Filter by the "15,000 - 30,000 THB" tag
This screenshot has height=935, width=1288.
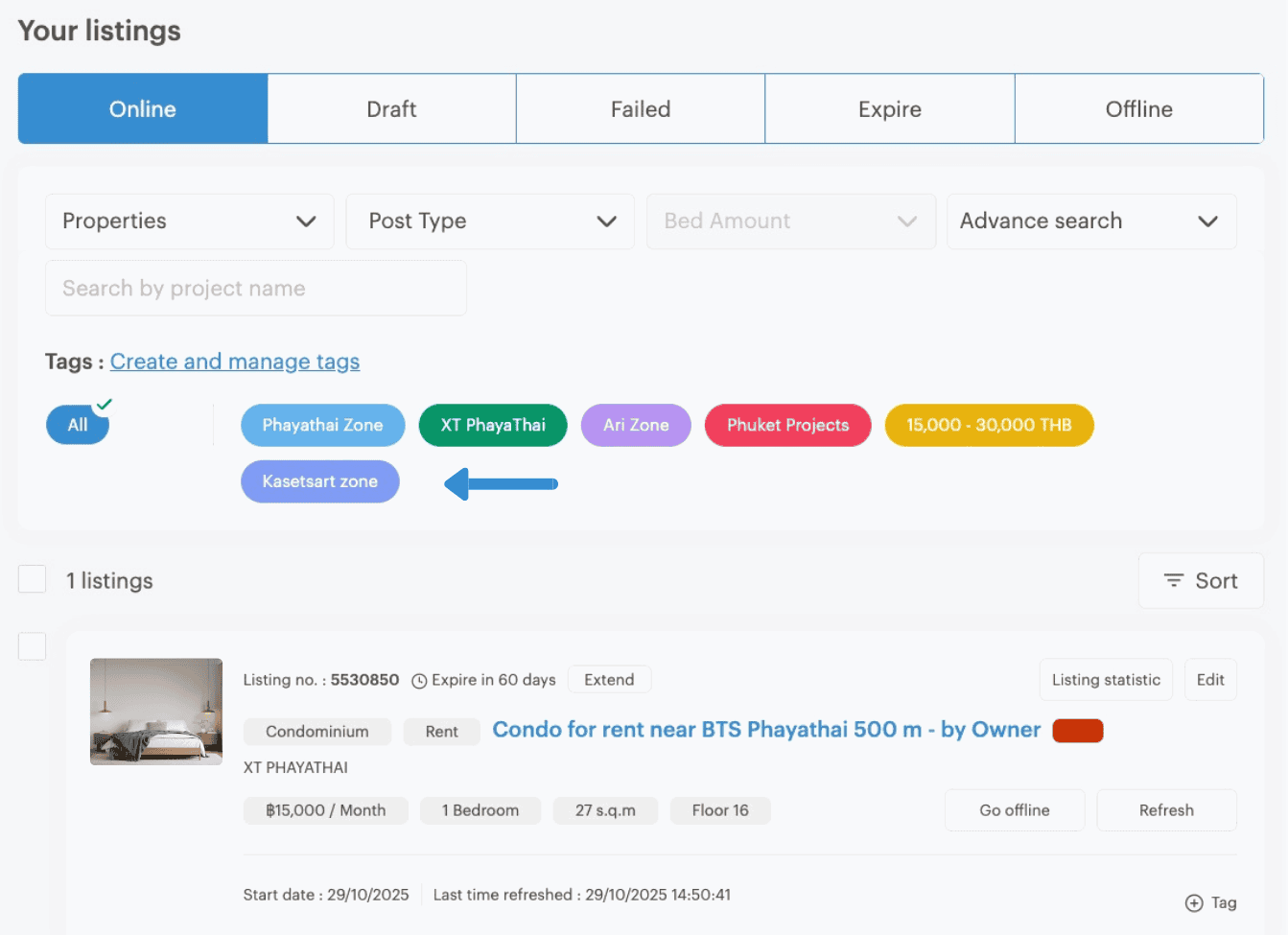click(x=989, y=425)
